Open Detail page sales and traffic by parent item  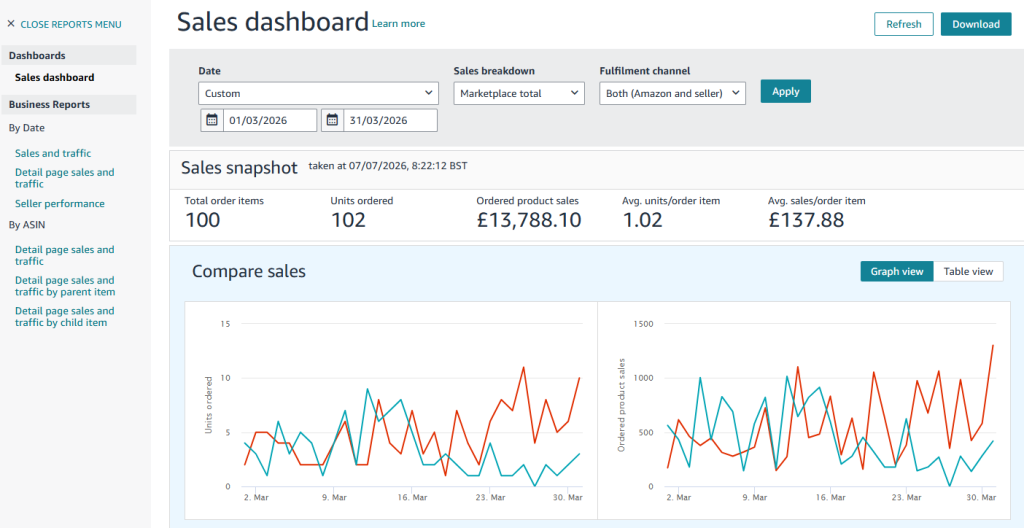pos(65,286)
